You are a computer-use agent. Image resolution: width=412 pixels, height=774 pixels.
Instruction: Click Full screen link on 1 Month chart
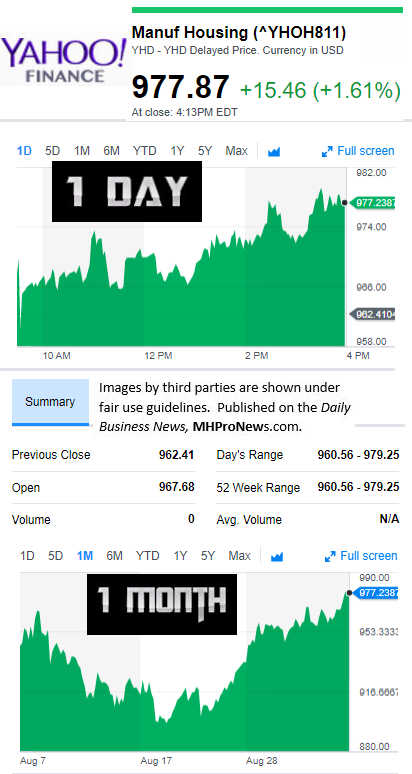369,556
